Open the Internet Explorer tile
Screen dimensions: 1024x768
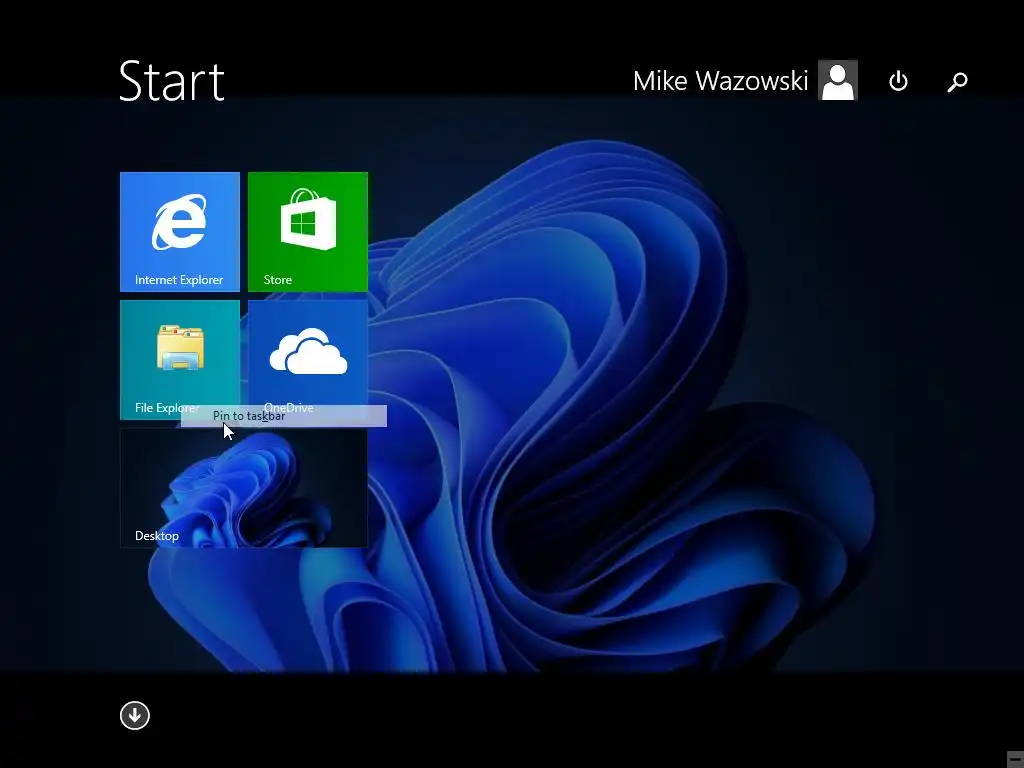pyautogui.click(x=180, y=231)
